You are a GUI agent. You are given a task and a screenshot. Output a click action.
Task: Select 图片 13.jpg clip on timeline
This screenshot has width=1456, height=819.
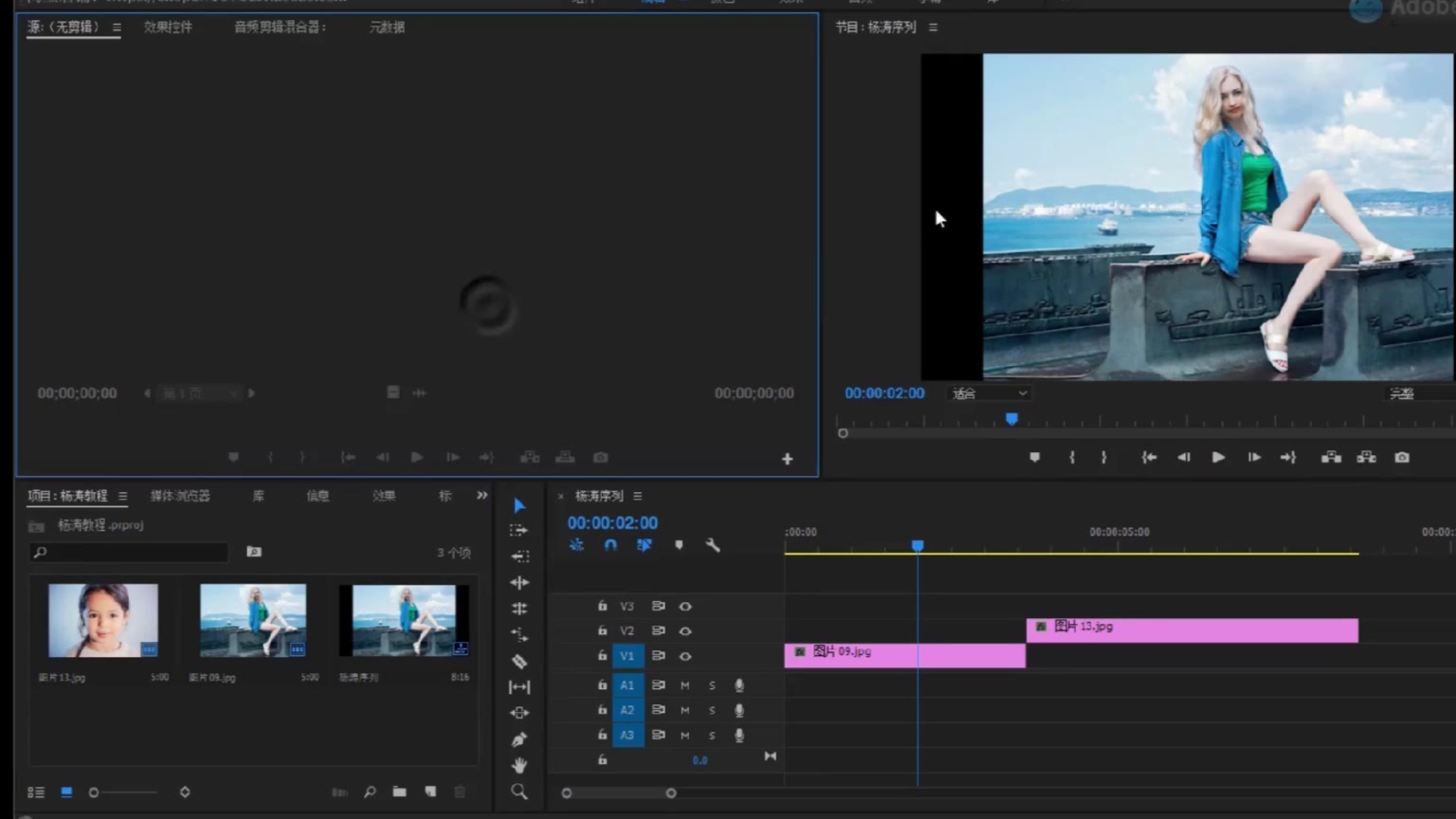pos(1192,630)
